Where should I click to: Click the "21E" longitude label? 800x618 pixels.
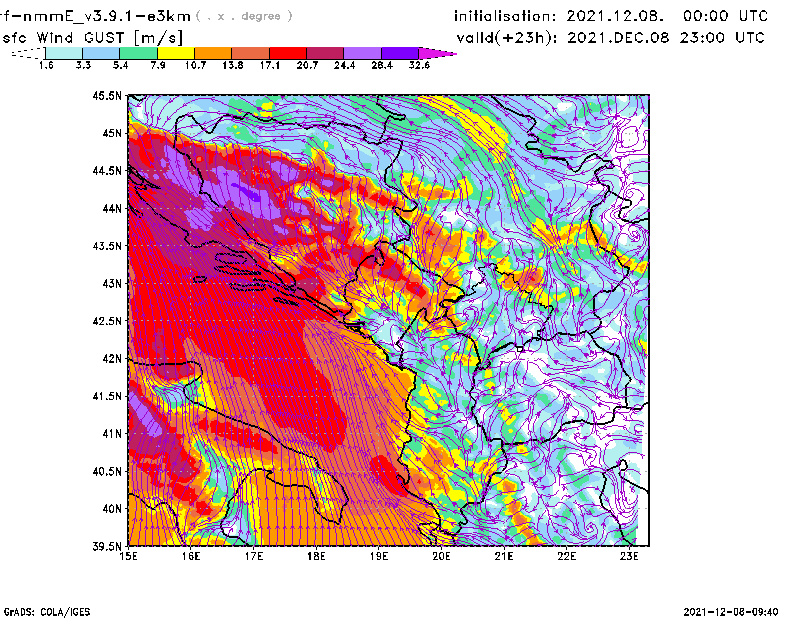[504, 556]
